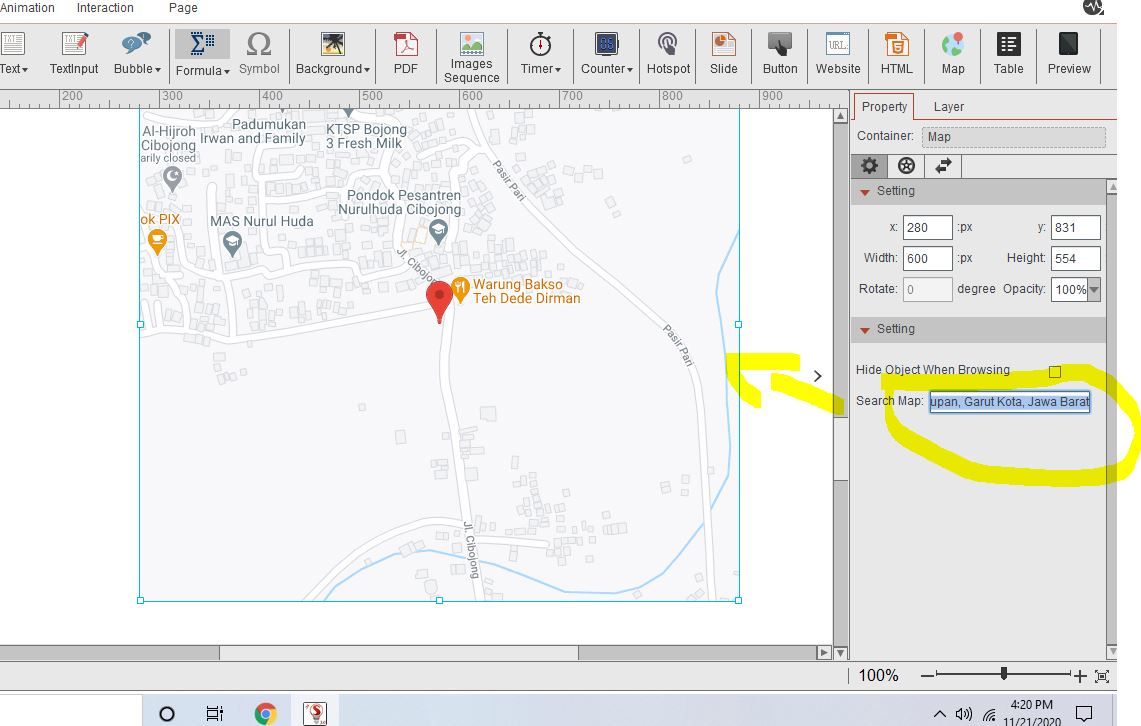The width and height of the screenshot is (1141, 726).
Task: Insert a TextInput object
Action: tap(73, 53)
